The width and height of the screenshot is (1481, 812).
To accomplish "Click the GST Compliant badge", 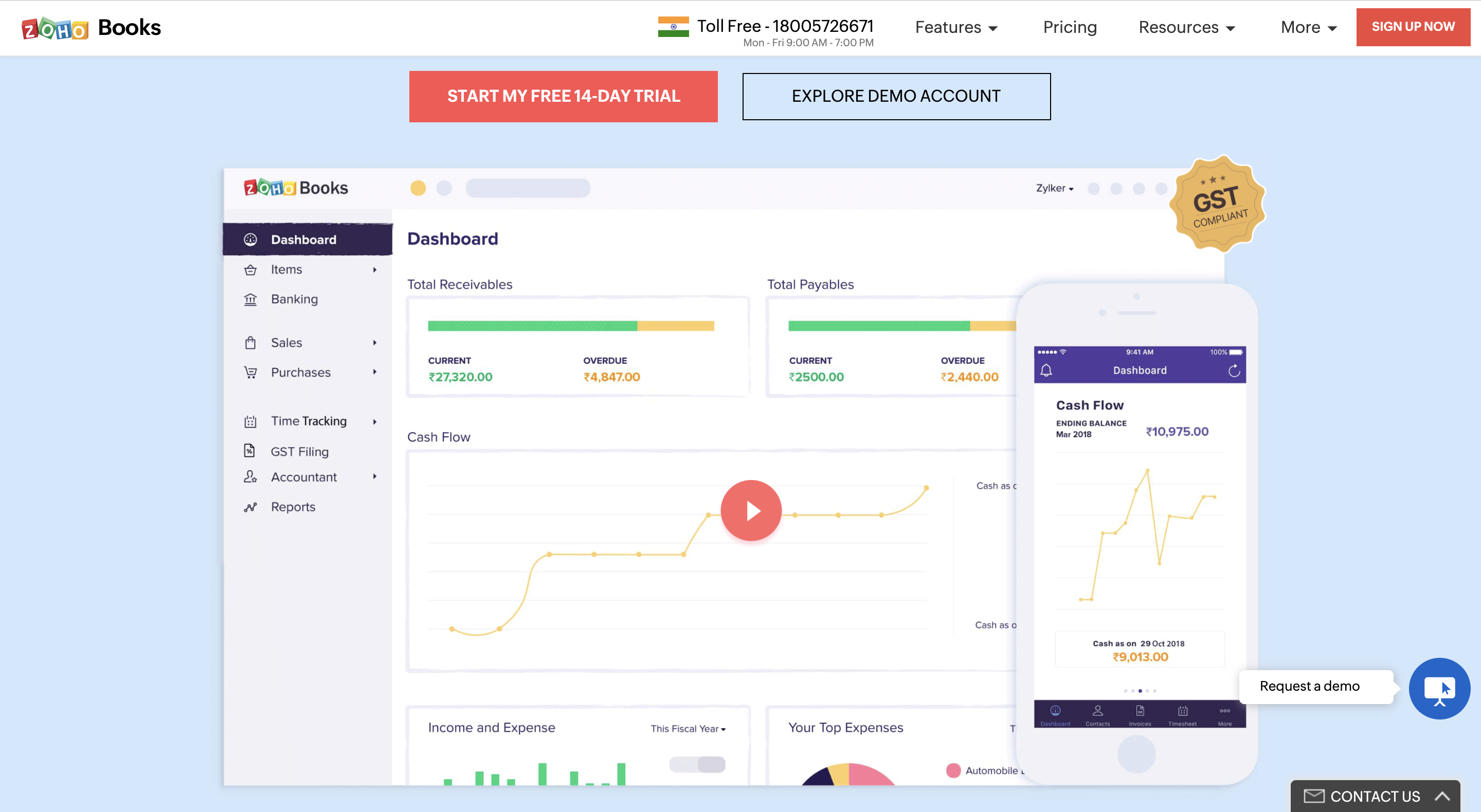I will [1218, 204].
